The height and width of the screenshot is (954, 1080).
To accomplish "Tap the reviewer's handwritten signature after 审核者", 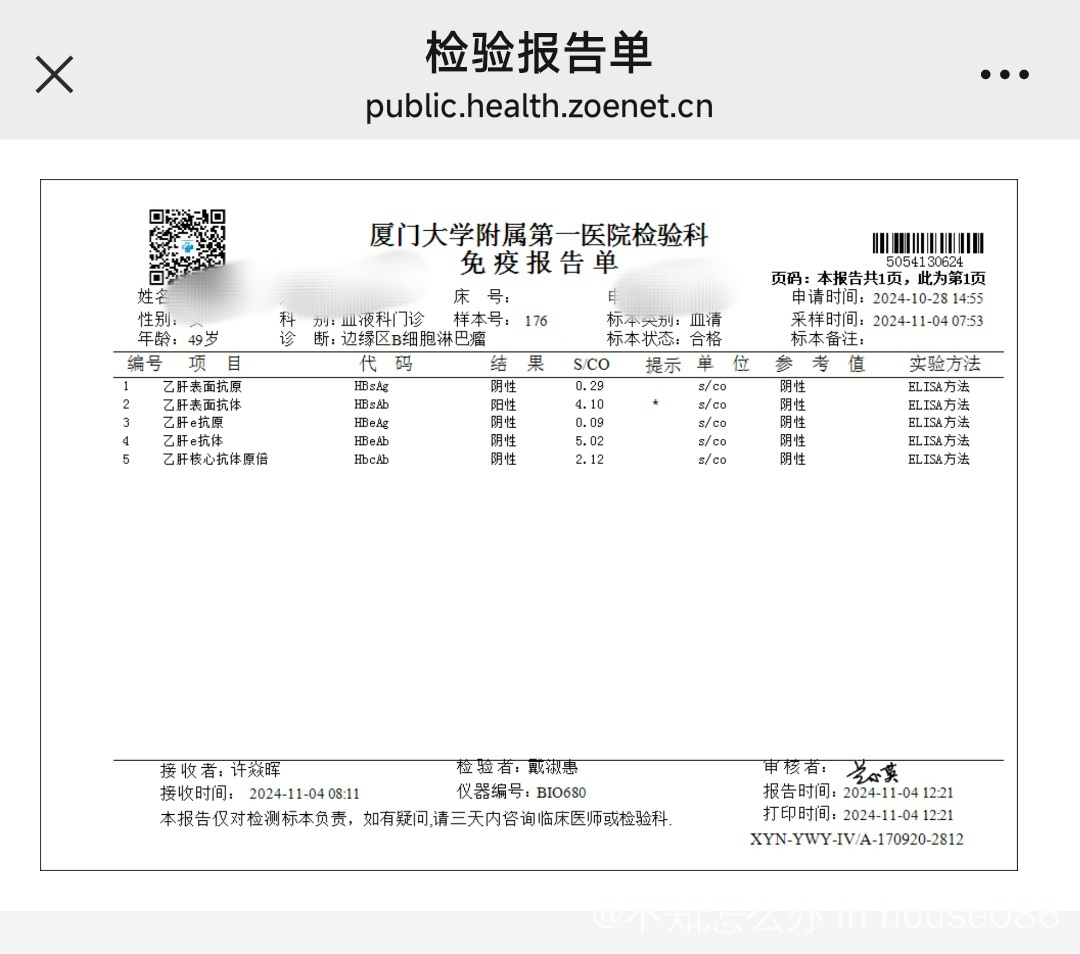I will [872, 771].
